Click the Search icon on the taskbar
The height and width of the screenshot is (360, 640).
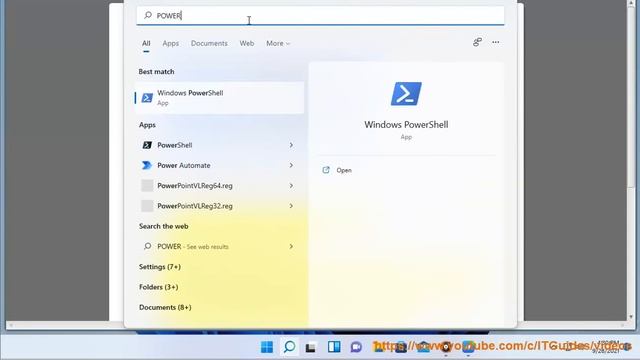coord(289,347)
